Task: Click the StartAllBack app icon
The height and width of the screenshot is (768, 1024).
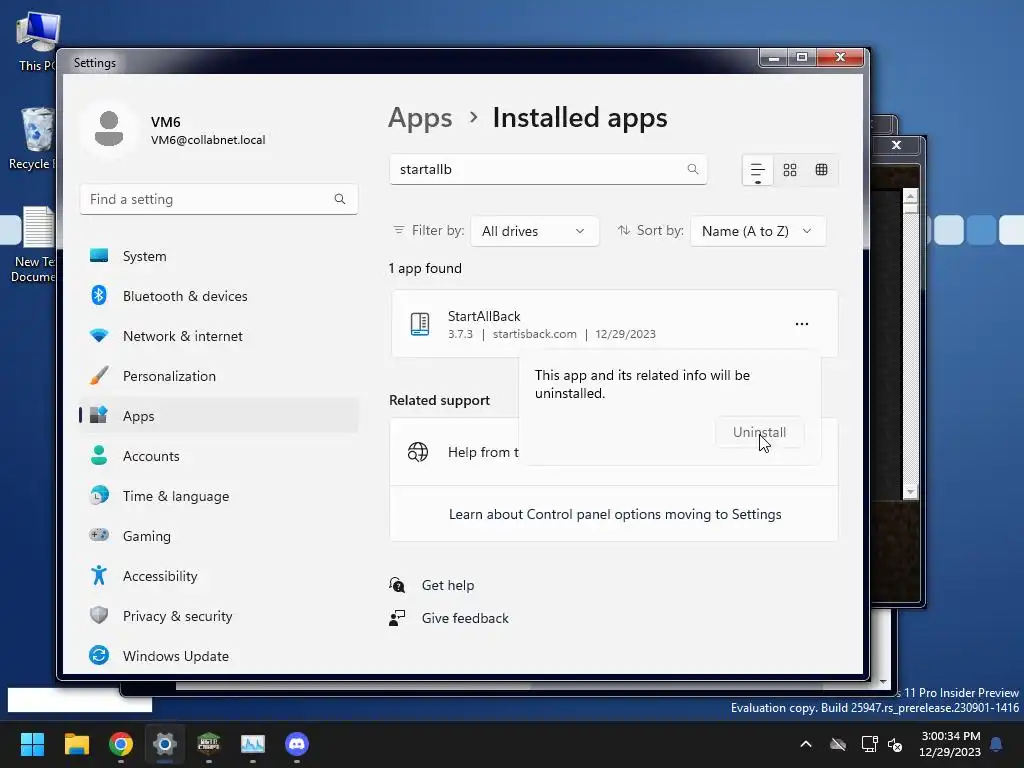Action: [x=420, y=324]
